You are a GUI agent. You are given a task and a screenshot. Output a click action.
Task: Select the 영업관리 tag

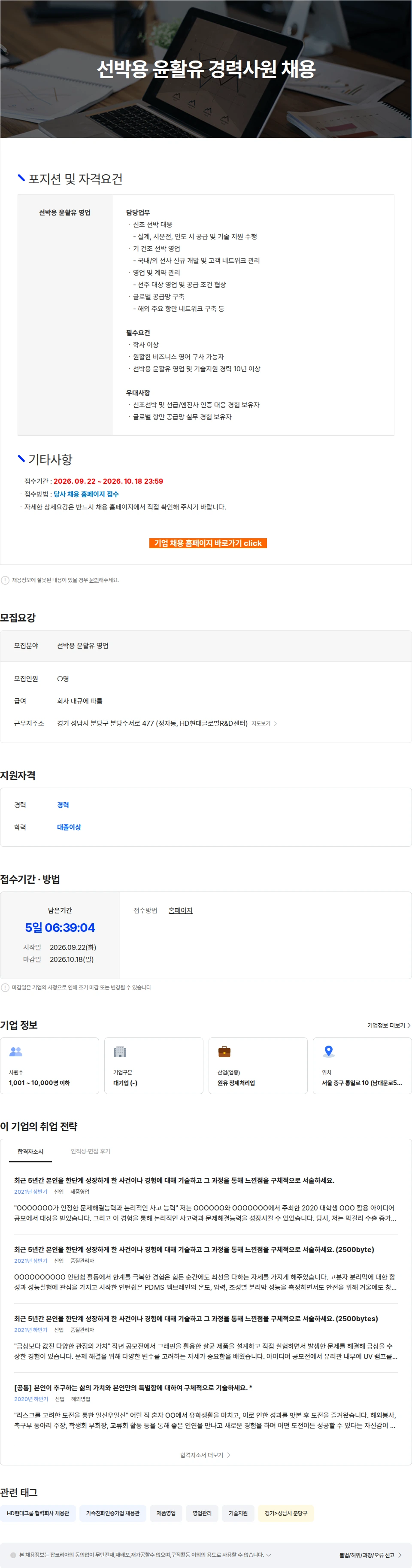point(202,1513)
